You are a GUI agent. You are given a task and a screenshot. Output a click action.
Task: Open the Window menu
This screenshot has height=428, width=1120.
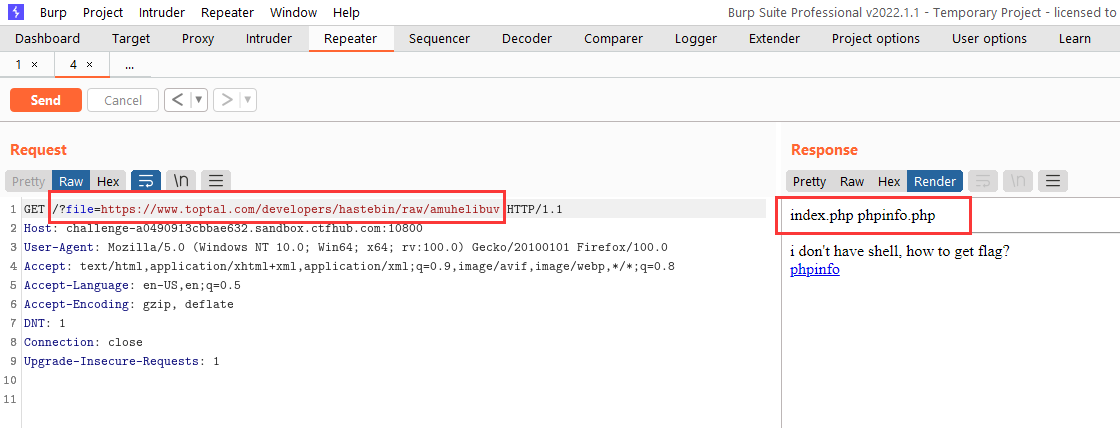click(294, 12)
